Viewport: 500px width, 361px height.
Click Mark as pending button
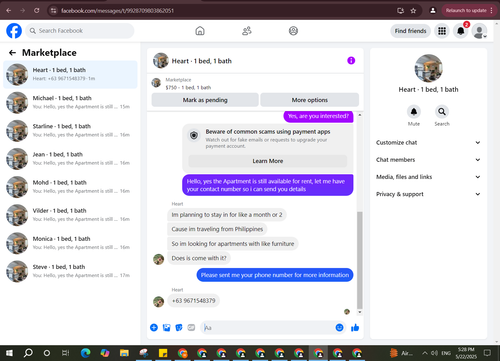click(x=205, y=100)
